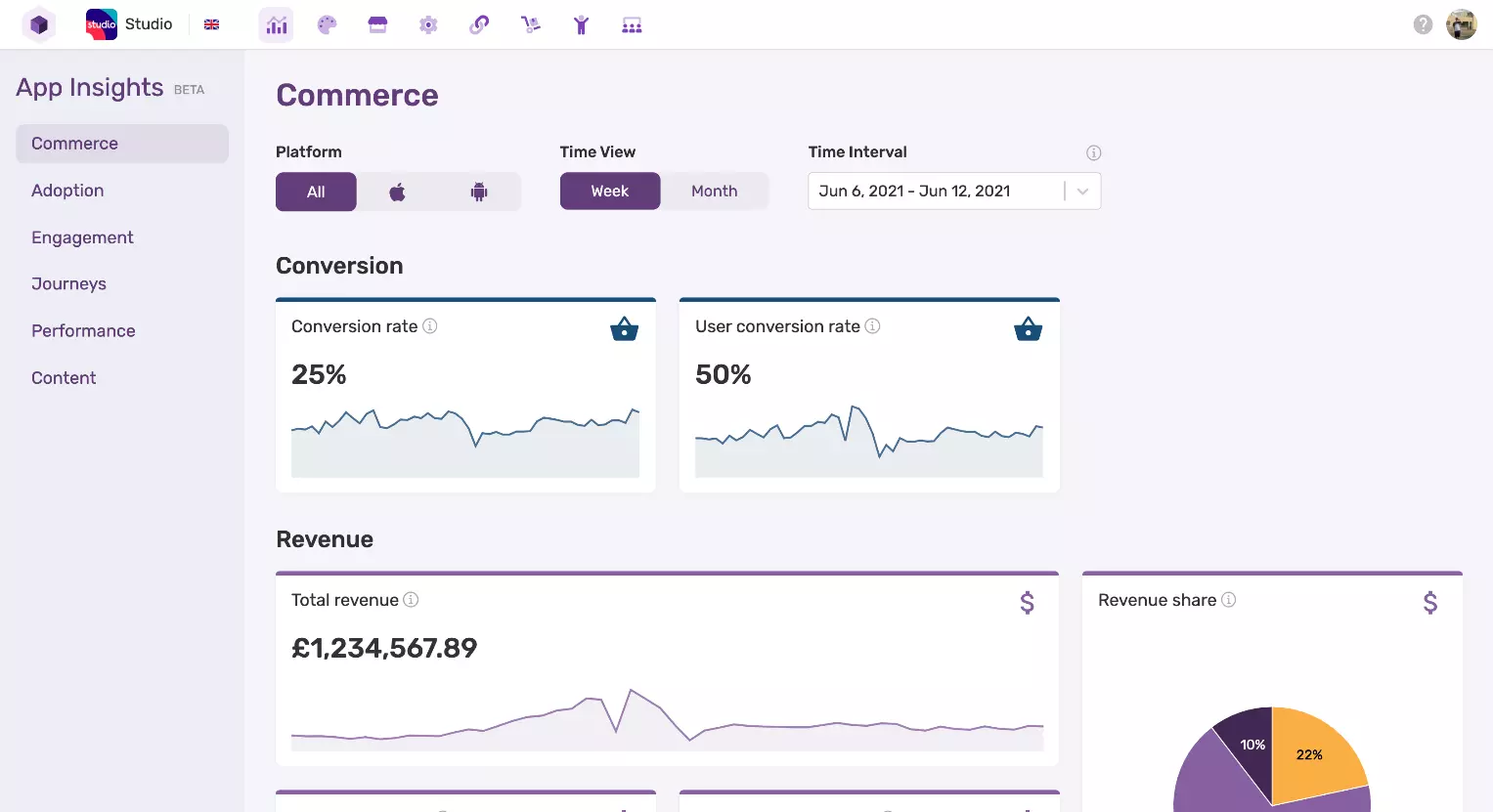The image size is (1493, 812).
Task: Open the Studio cube icon at top left
Action: pyautogui.click(x=39, y=23)
